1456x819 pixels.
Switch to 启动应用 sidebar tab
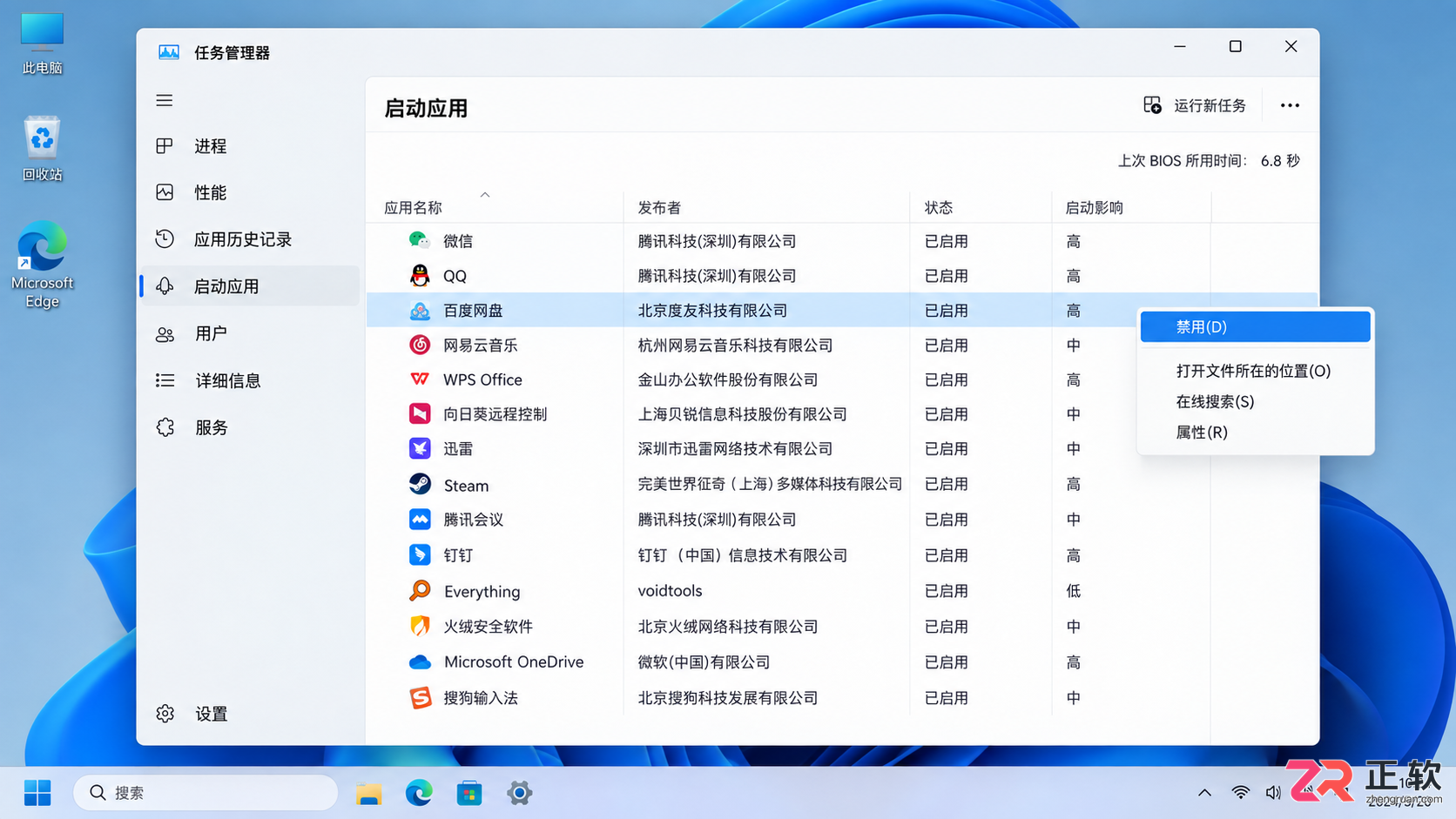(x=250, y=286)
